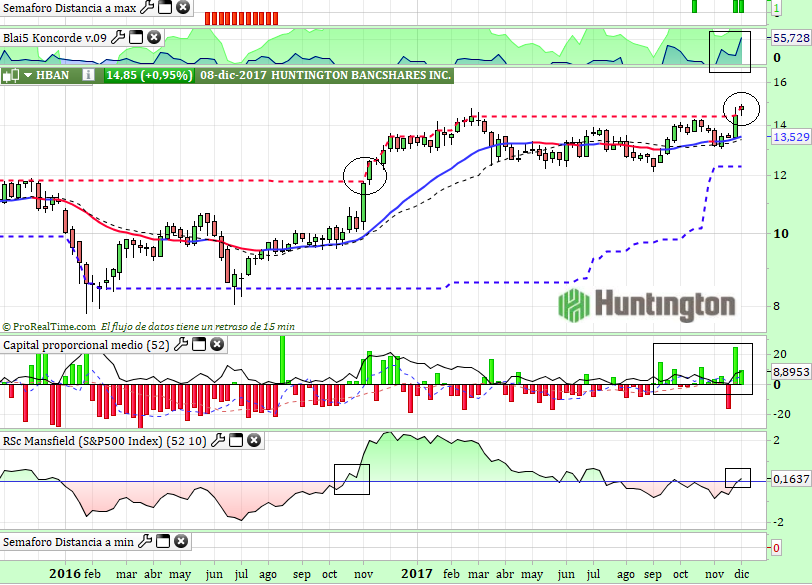Open the ProRealTime.com copyright link

coord(49,327)
